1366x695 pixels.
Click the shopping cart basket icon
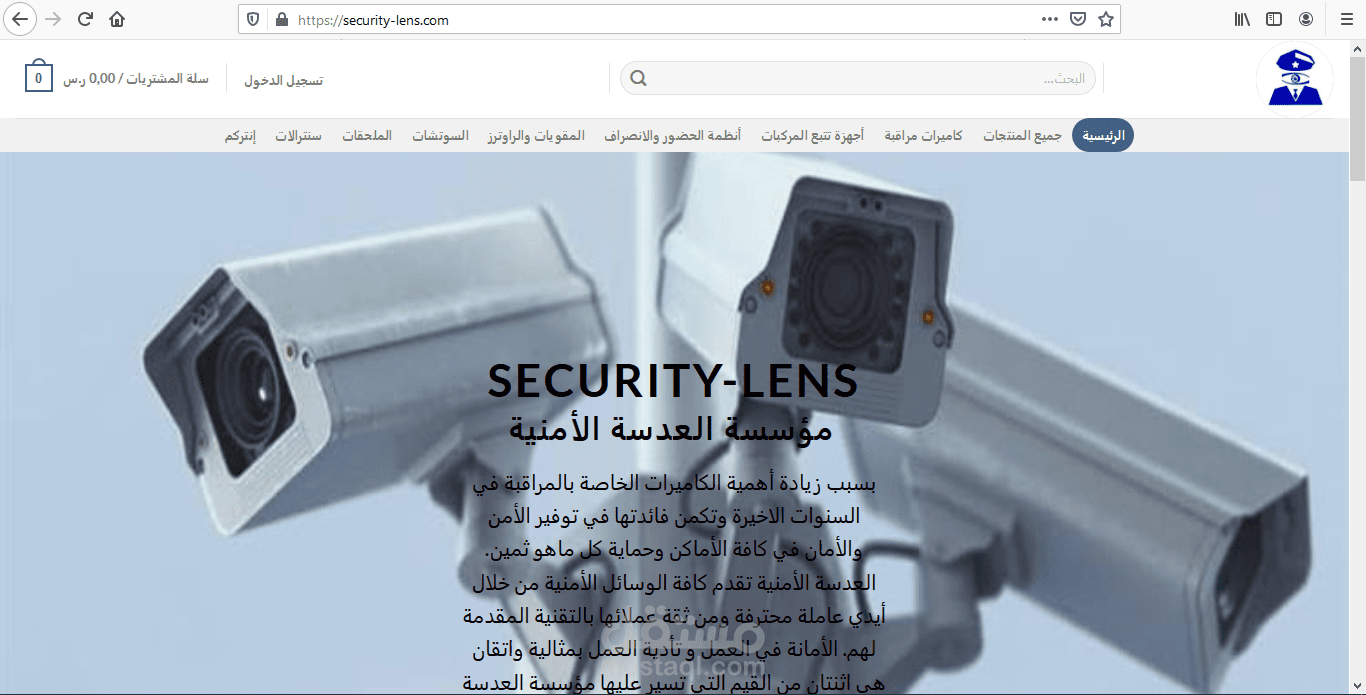(x=39, y=77)
